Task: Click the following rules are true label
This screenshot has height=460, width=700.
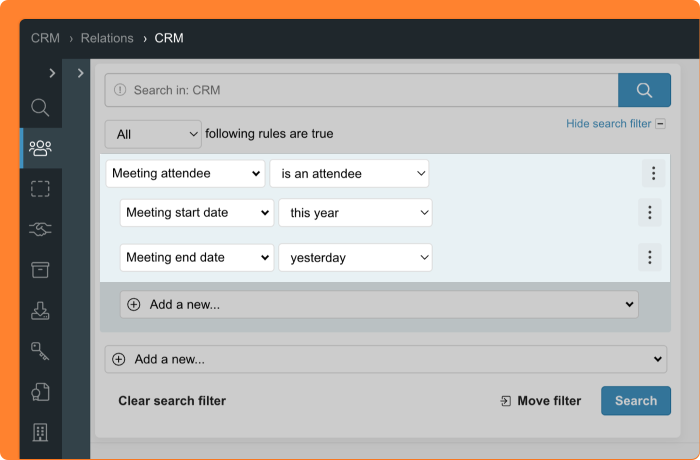Action: click(269, 134)
